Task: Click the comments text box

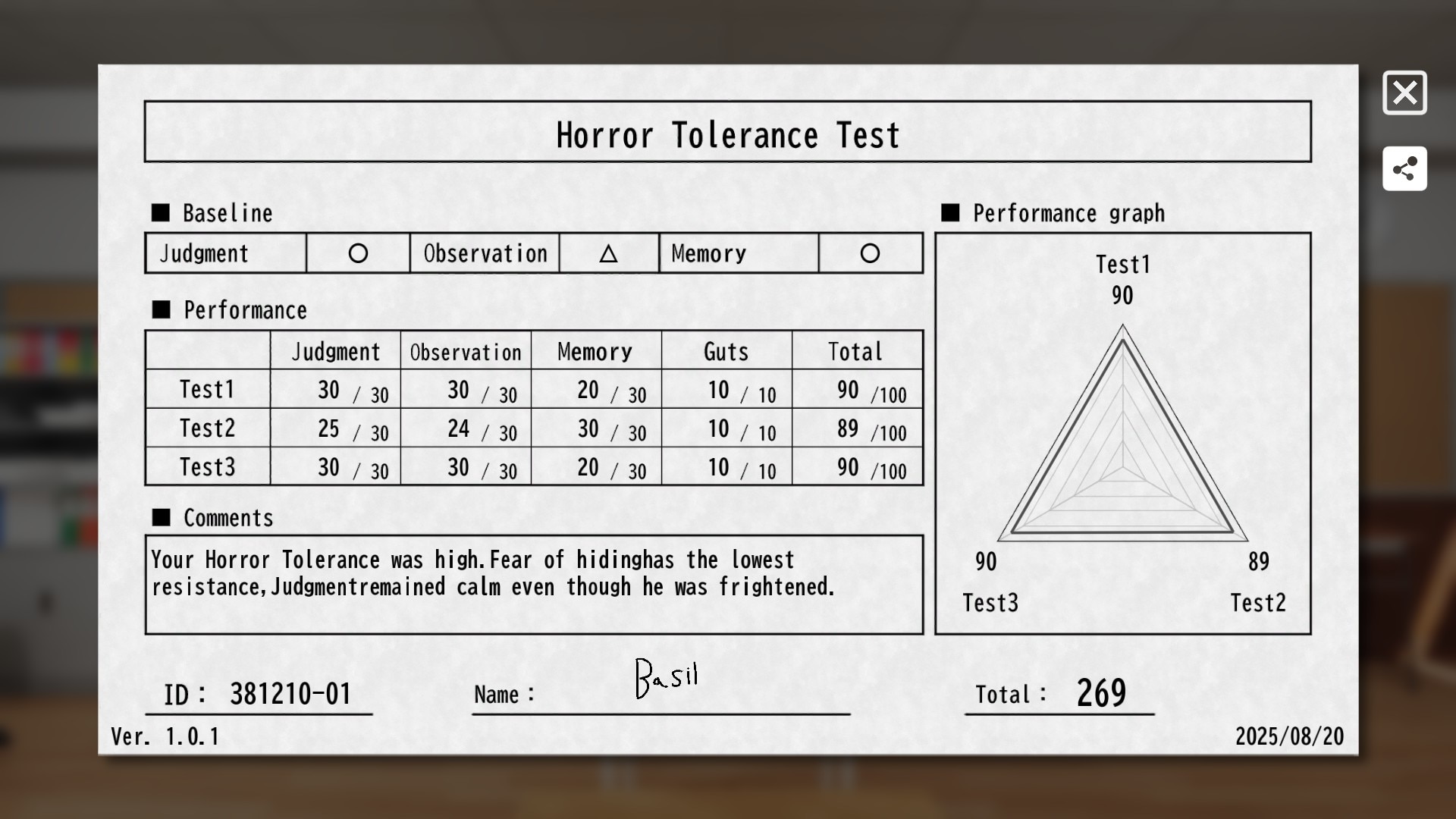Action: pos(533,584)
